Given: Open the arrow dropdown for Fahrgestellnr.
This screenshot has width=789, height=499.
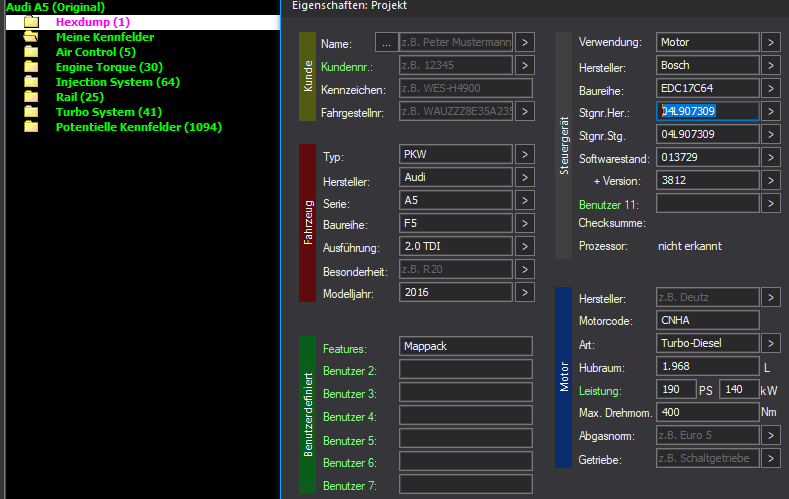Looking at the screenshot, I should coord(525,111).
